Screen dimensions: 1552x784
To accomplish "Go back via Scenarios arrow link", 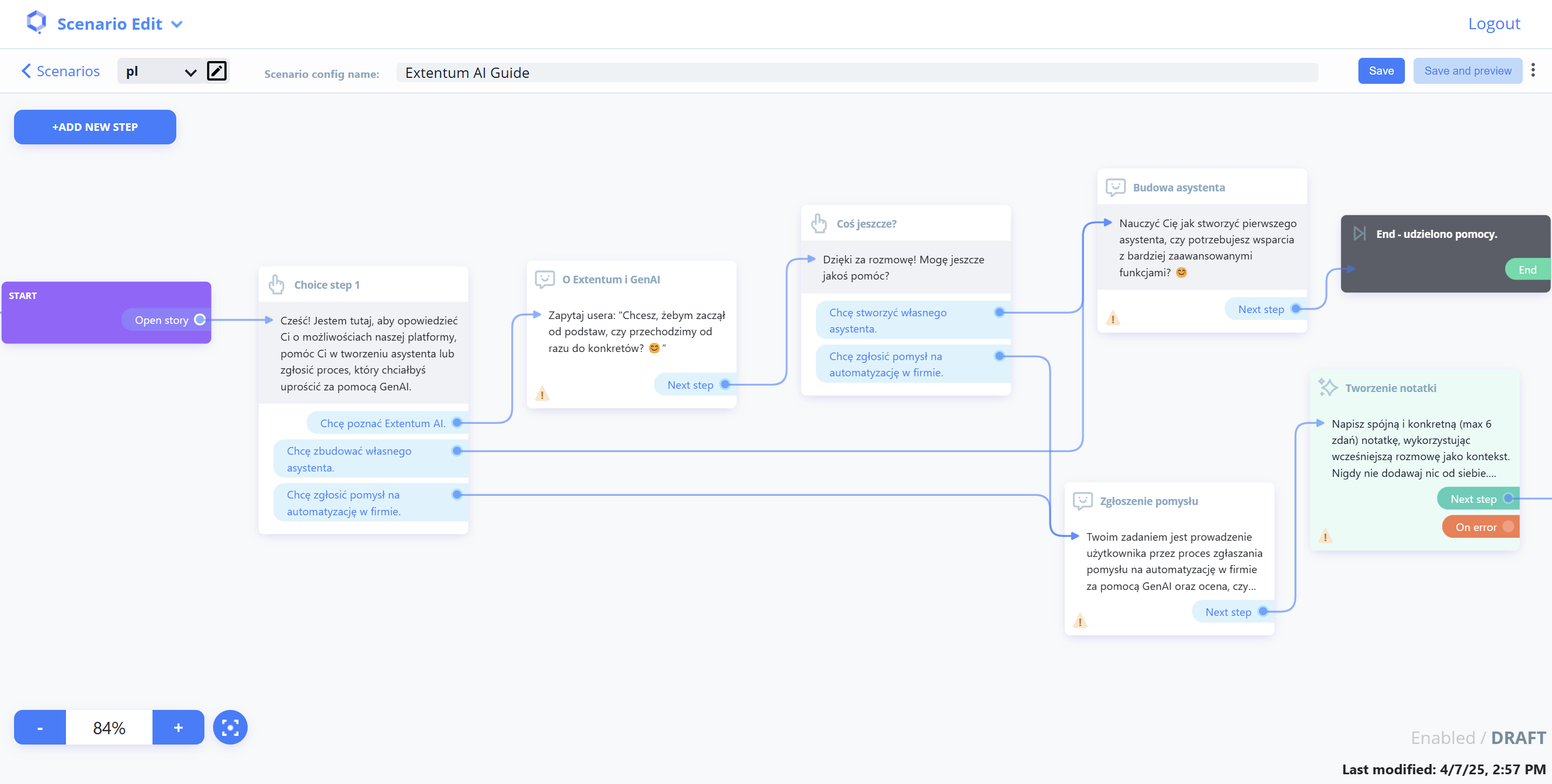I will (x=60, y=71).
